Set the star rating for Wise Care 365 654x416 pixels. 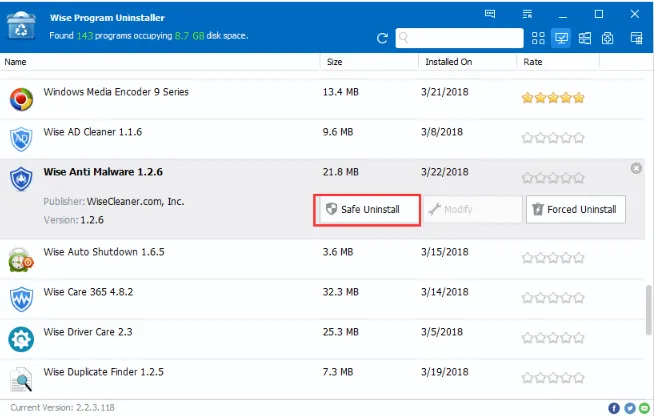pos(553,298)
